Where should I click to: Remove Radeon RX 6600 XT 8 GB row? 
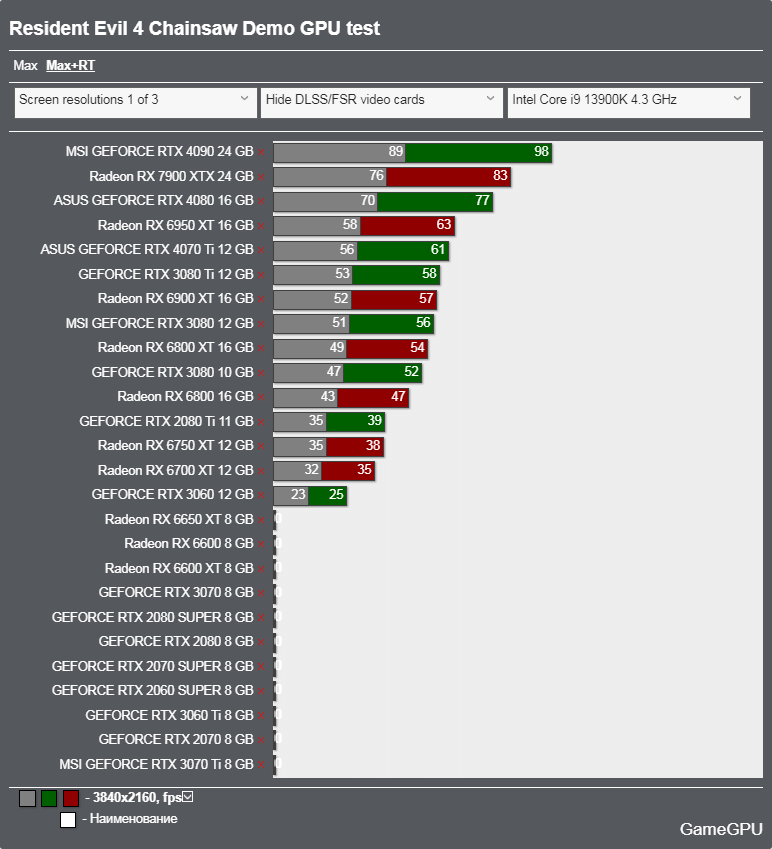click(x=261, y=569)
